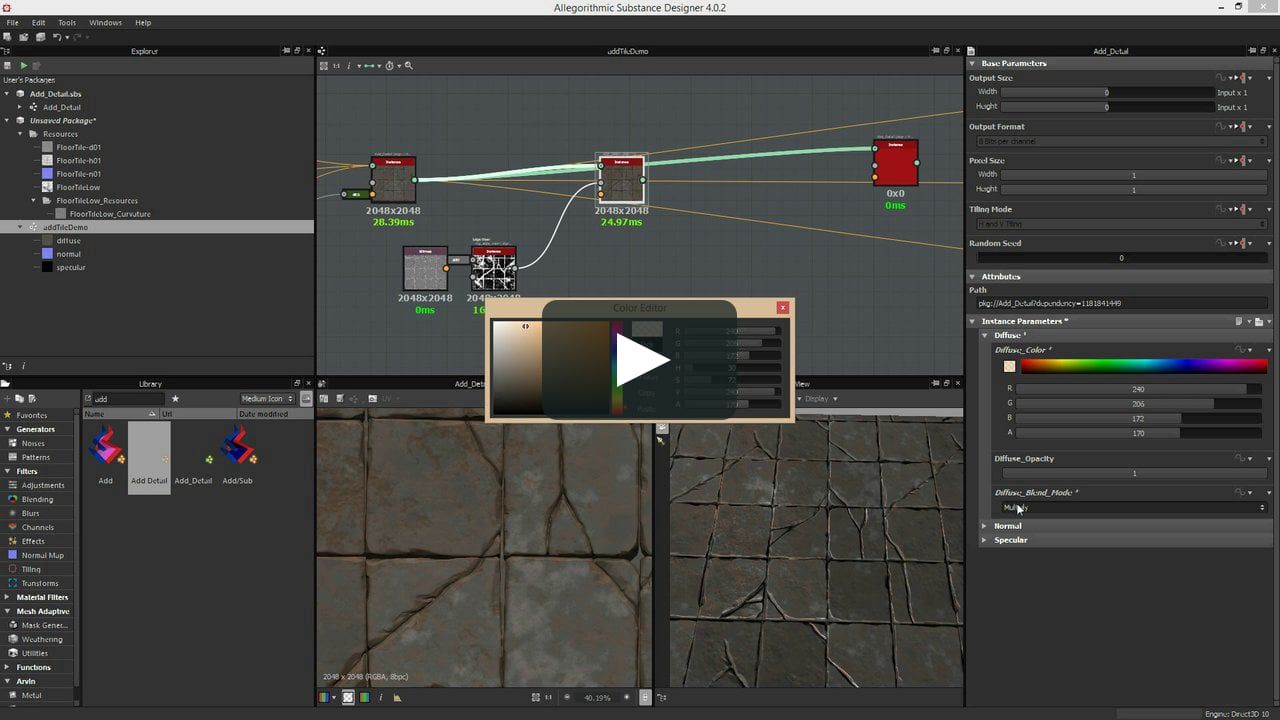Close the Color Editor dialog
This screenshot has height=720, width=1280.
coord(783,308)
